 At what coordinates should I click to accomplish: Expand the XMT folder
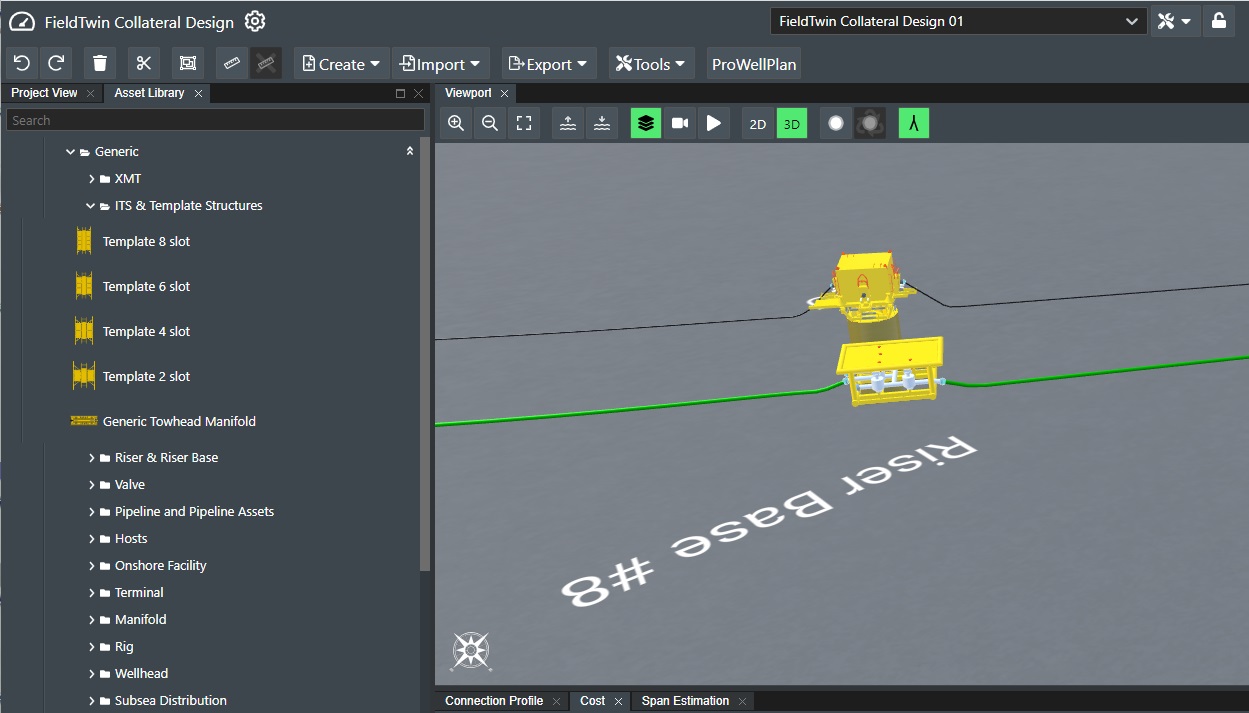91,179
